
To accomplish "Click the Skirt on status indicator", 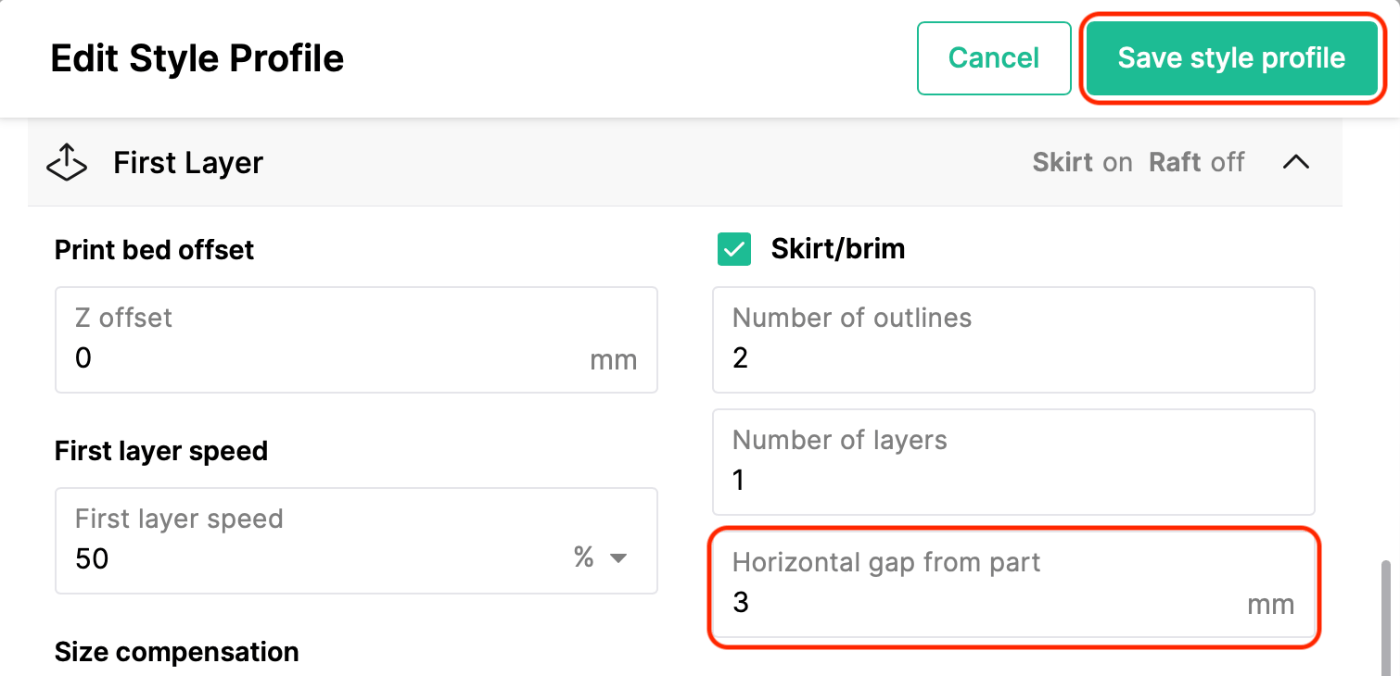I will 1082,162.
